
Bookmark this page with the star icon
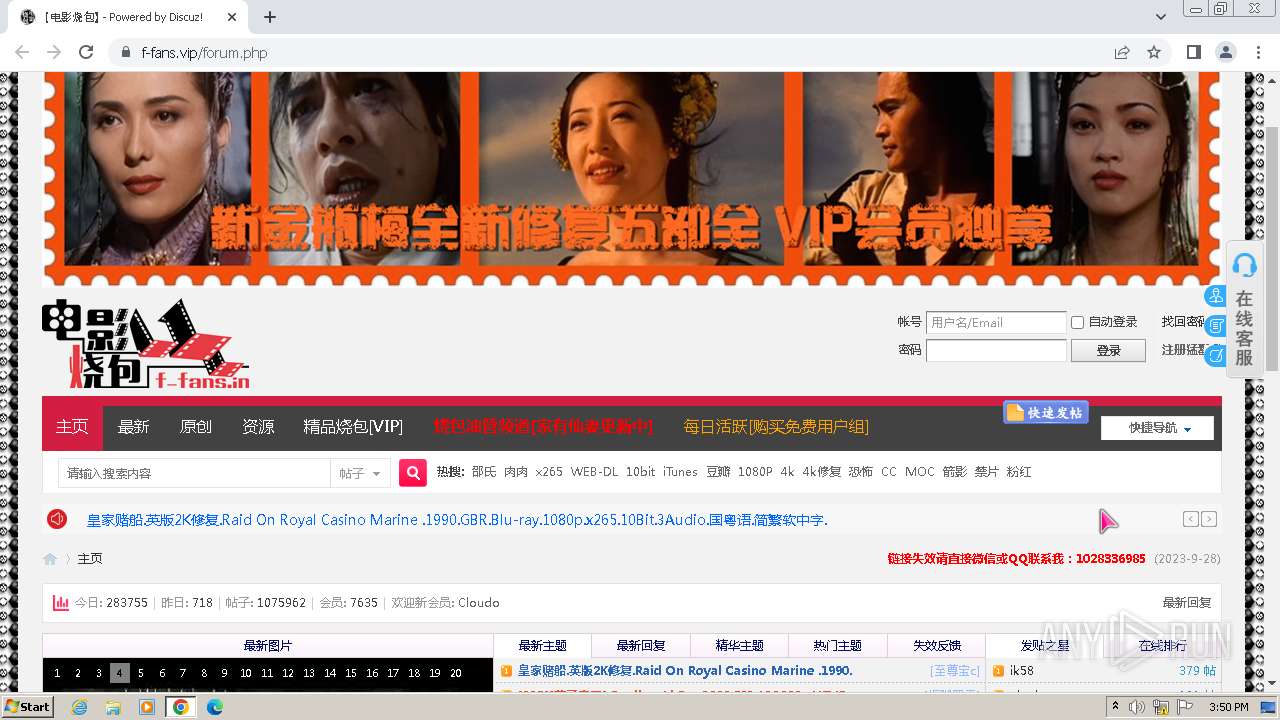coord(1154,52)
